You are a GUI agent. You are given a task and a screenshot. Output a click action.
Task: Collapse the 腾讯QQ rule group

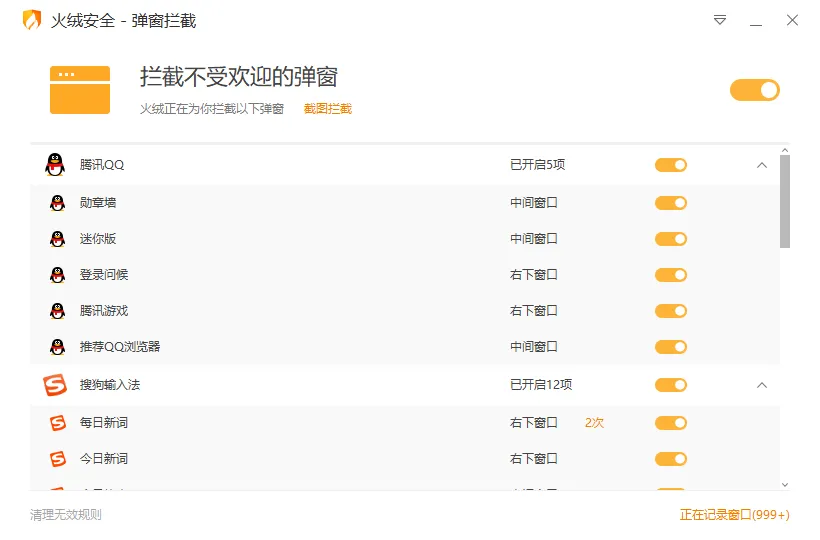[762, 165]
